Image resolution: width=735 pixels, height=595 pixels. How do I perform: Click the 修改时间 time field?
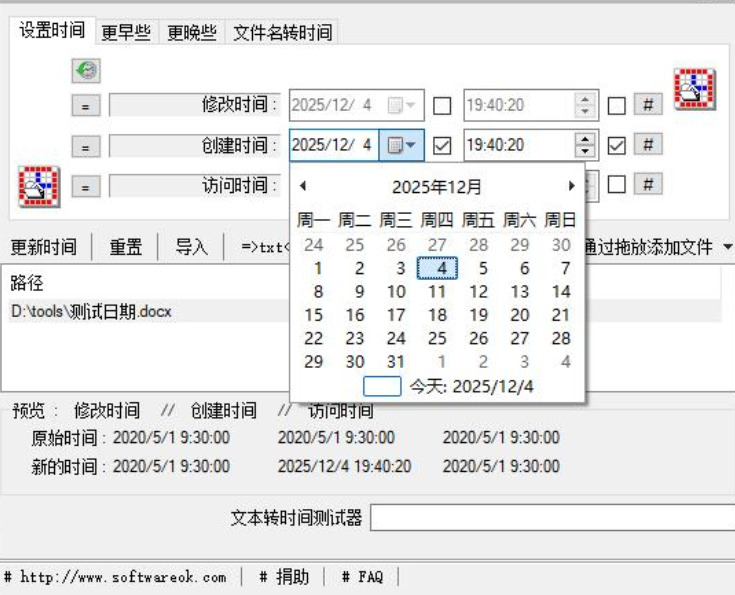(x=519, y=105)
